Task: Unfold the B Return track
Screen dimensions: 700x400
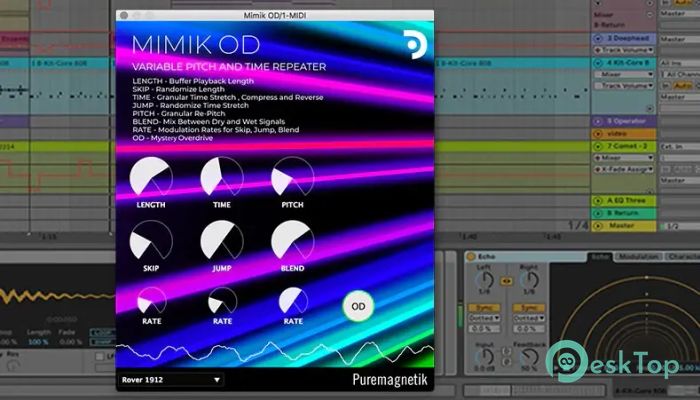Action: (x=598, y=213)
